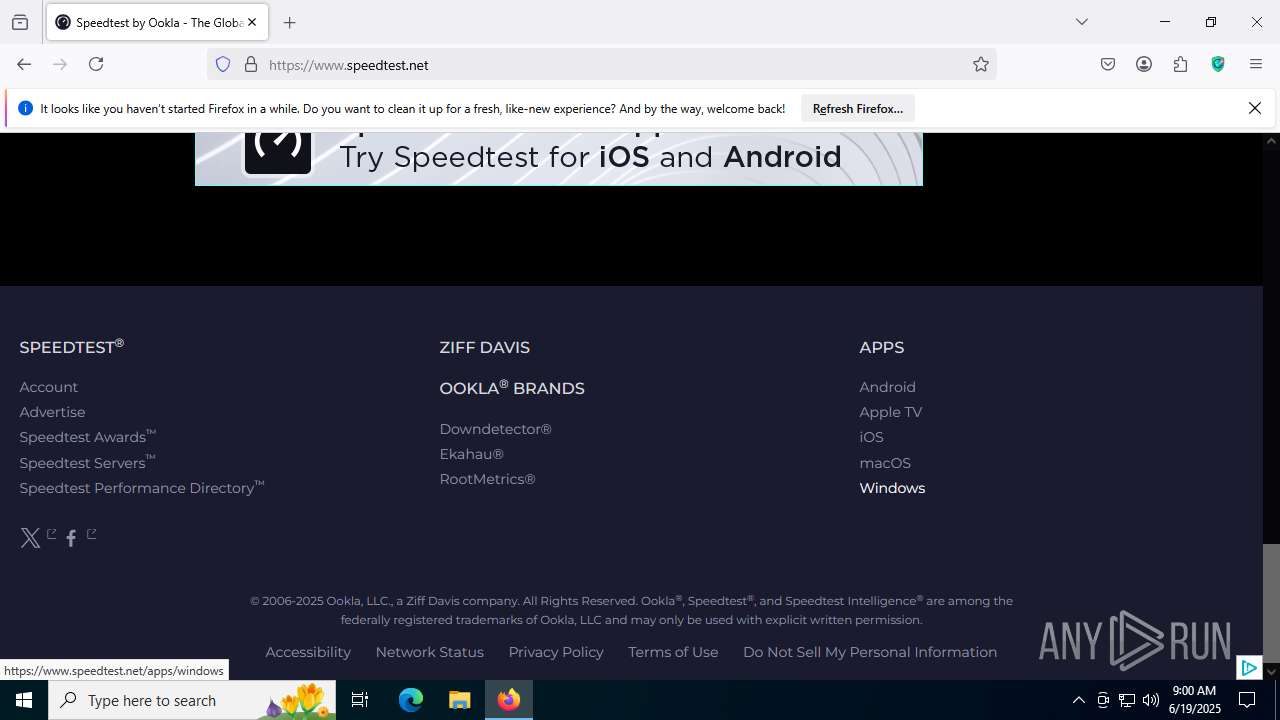The image size is (1280, 720).
Task: Click the AdChoices icon
Action: 1248,668
